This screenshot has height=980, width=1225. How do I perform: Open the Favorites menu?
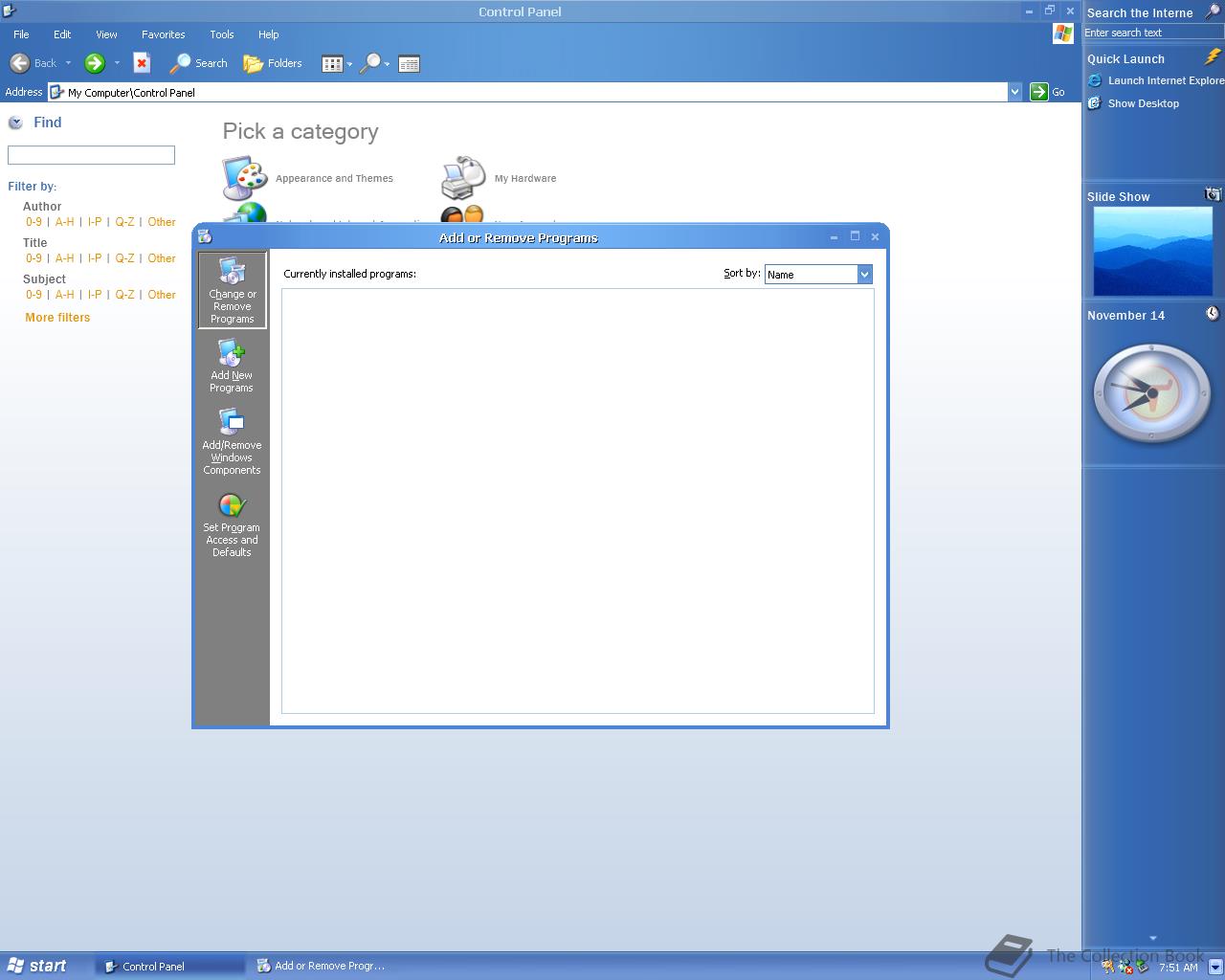click(164, 34)
